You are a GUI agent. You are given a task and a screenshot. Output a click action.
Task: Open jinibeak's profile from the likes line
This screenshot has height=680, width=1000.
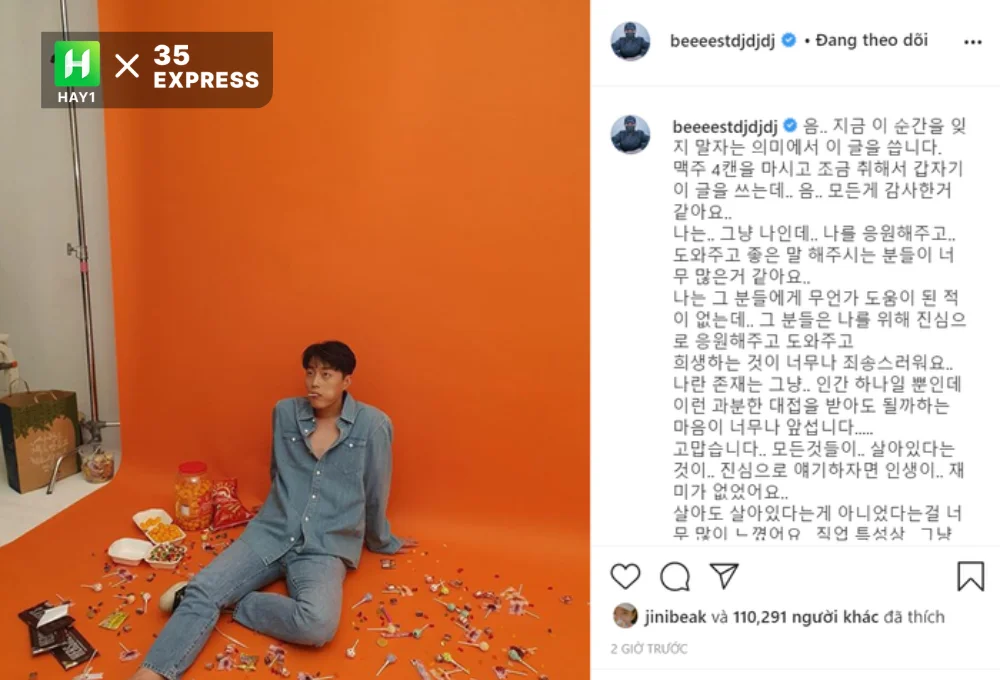(x=675, y=617)
